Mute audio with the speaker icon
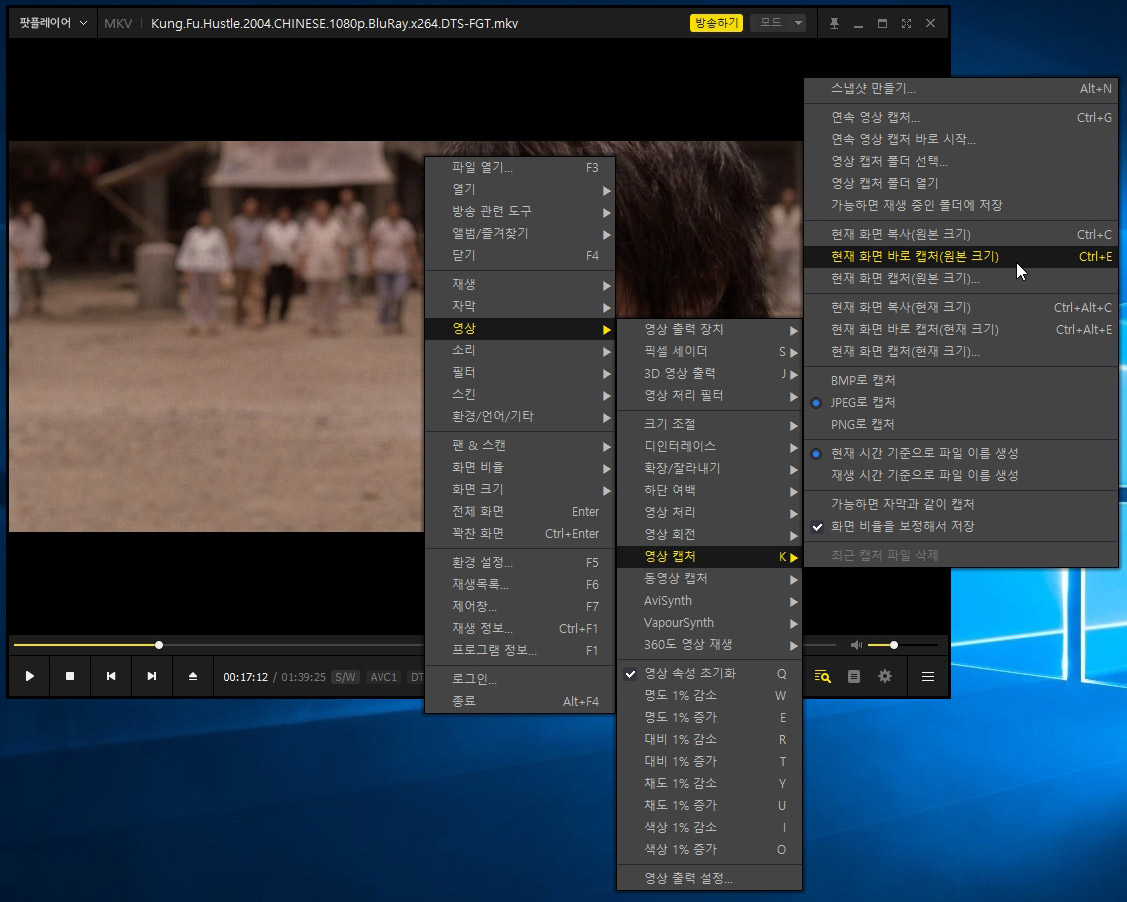Viewport: 1127px width, 902px height. tap(856, 645)
